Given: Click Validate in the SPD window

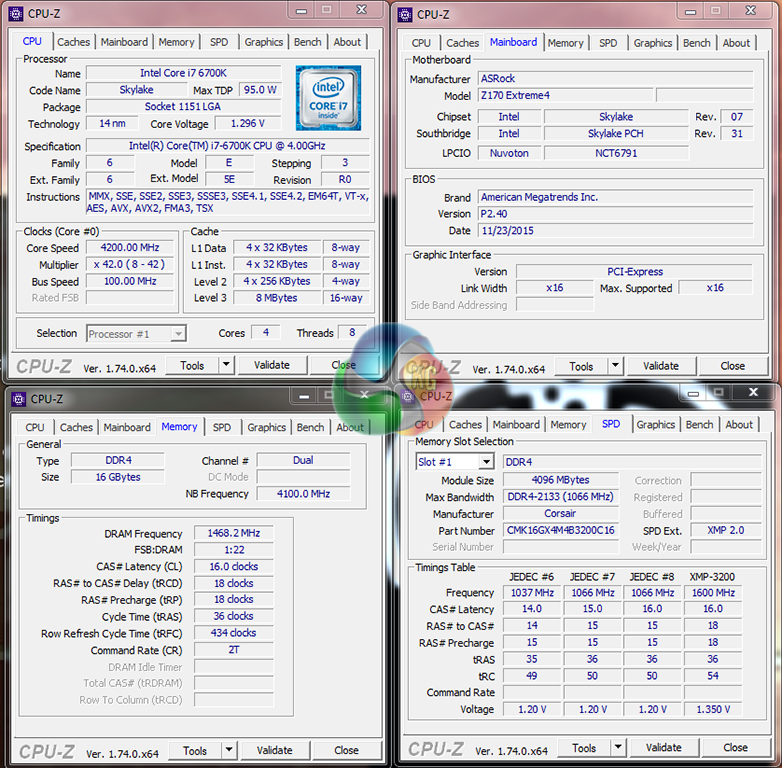Looking at the screenshot, I should coord(663,748).
